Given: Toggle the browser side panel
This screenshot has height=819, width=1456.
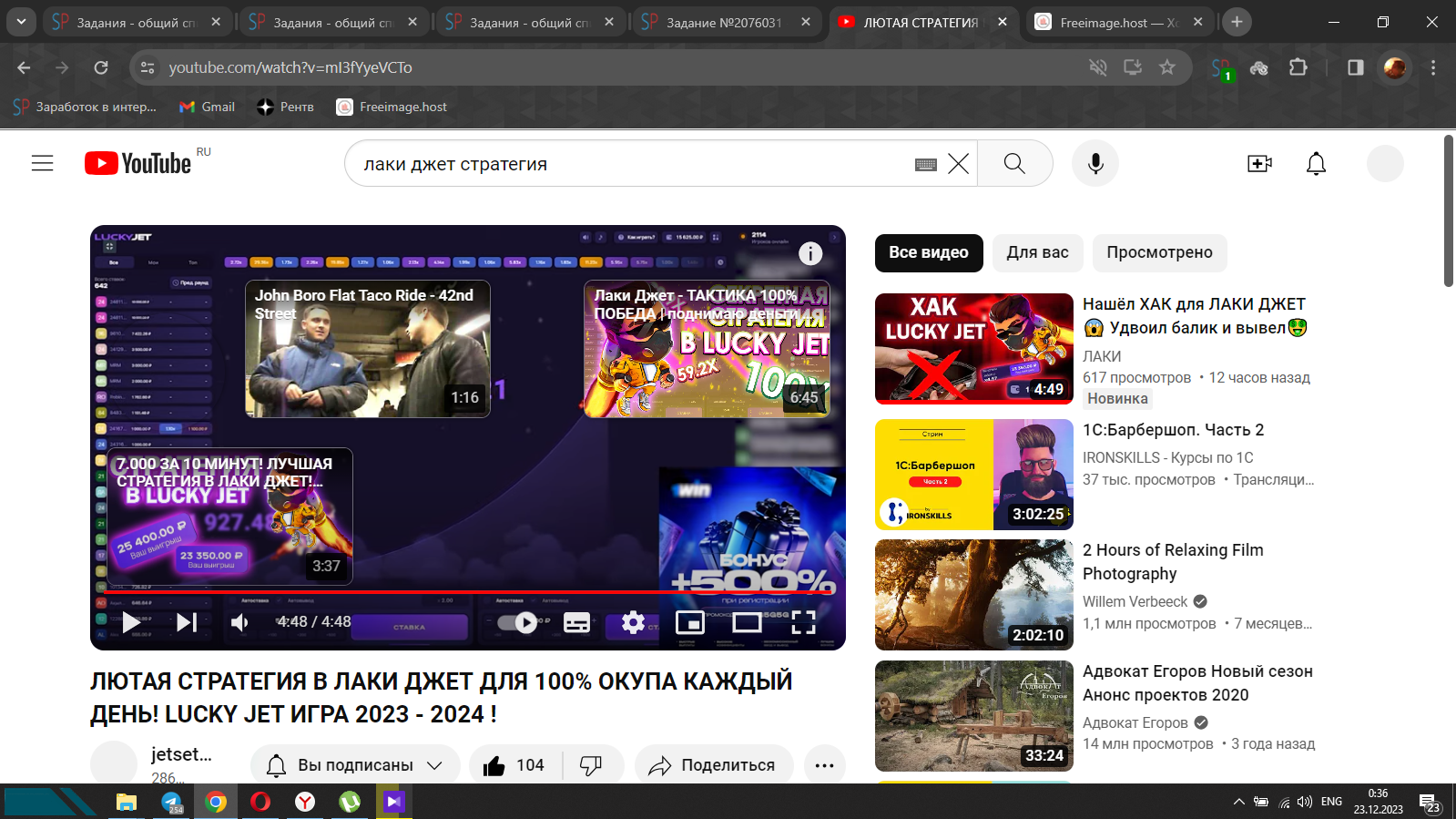Looking at the screenshot, I should tap(1356, 67).
